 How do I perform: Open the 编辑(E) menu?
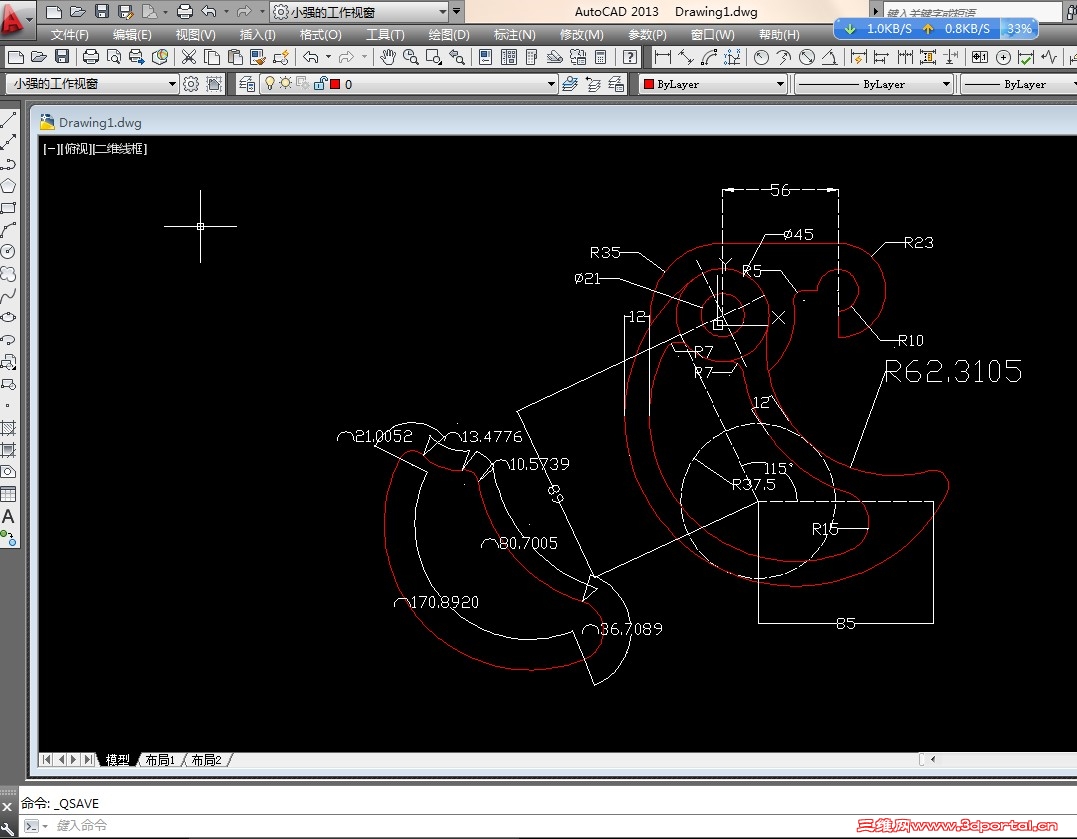[x=132, y=34]
